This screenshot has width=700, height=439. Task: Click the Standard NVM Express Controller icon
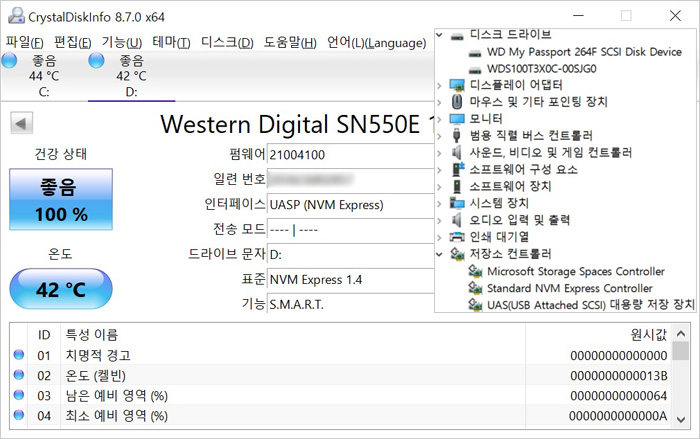pos(475,288)
